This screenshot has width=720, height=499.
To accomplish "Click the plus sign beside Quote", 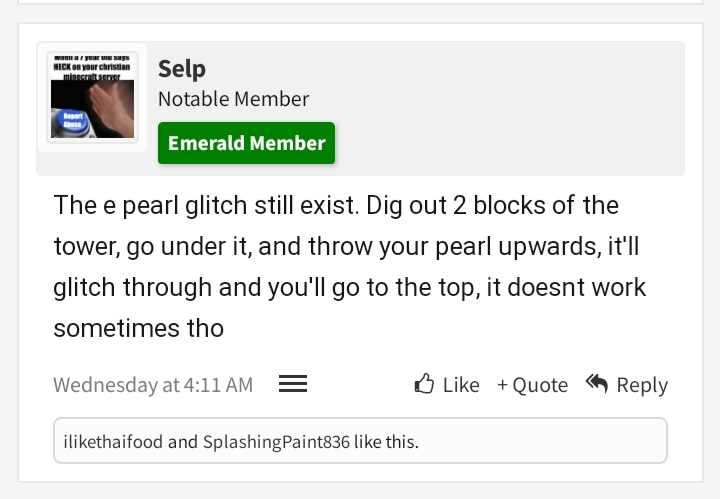I will click(502, 385).
